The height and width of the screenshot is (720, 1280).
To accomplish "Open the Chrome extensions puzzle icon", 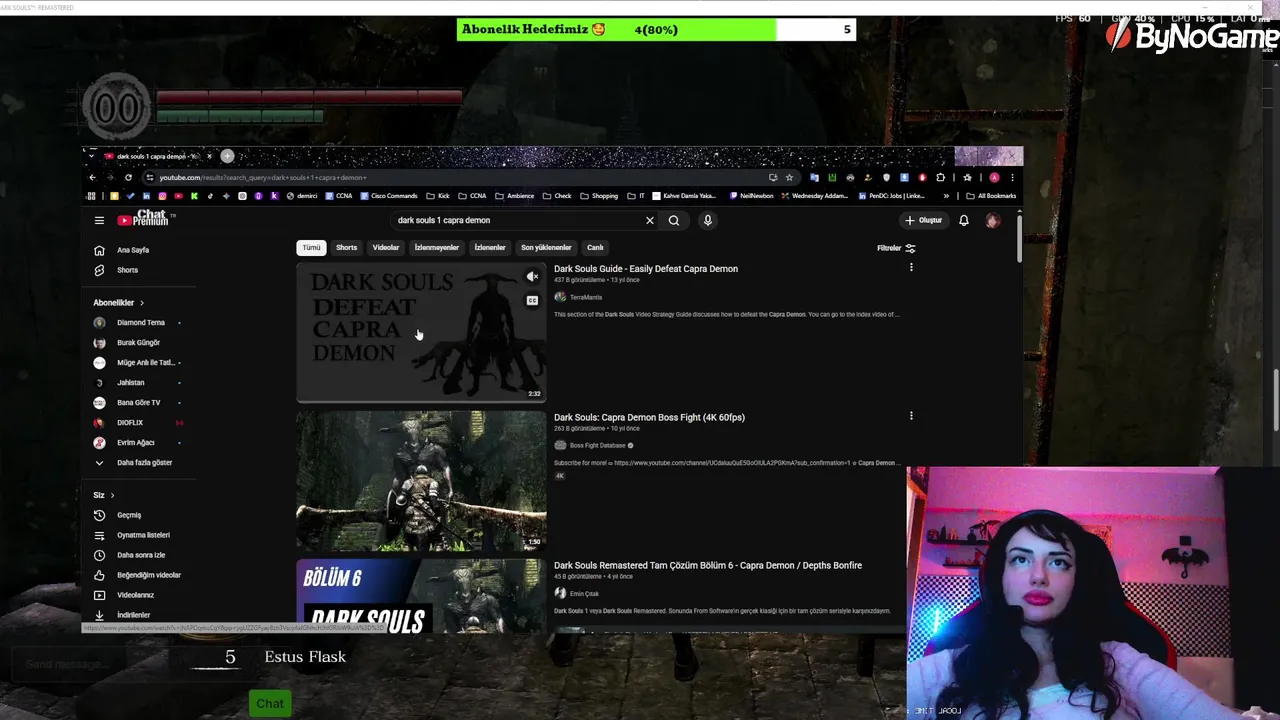I will (940, 177).
